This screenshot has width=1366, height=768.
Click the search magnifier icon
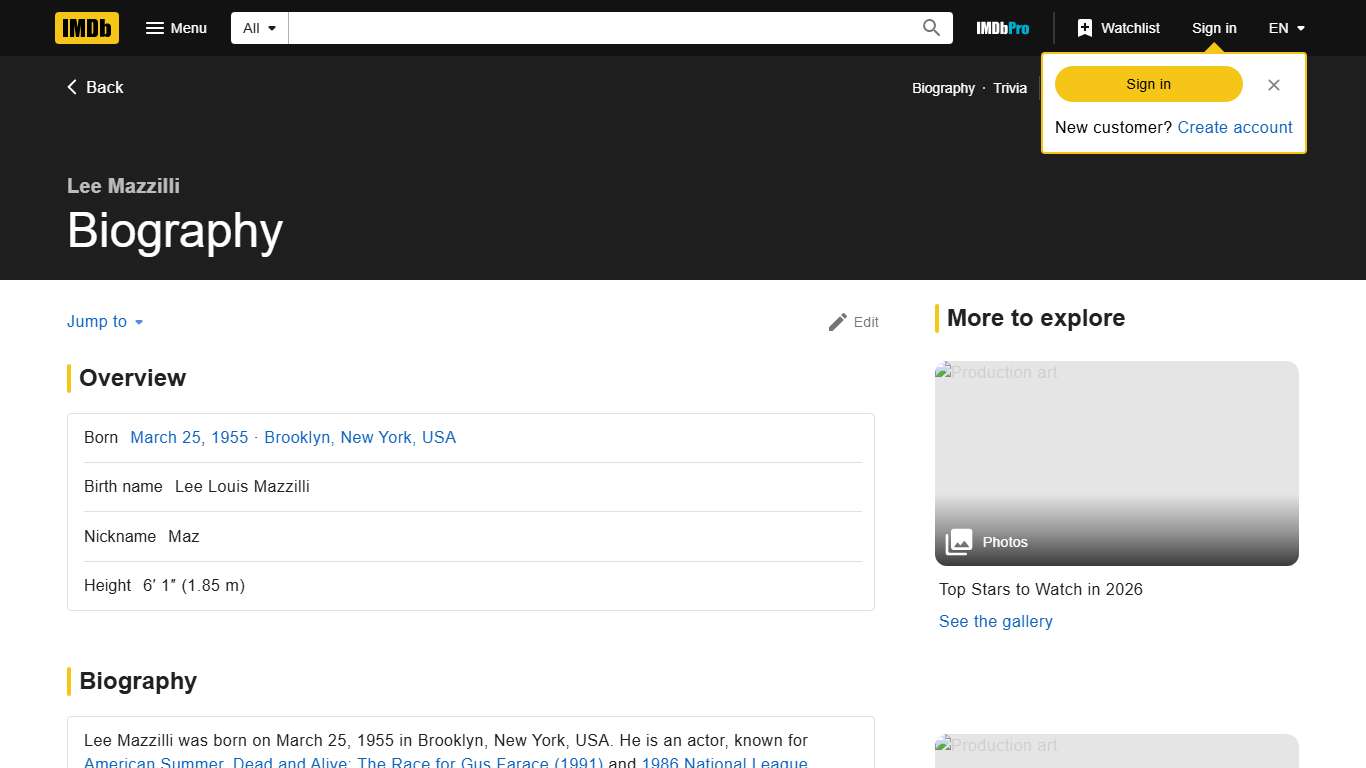pyautogui.click(x=930, y=28)
